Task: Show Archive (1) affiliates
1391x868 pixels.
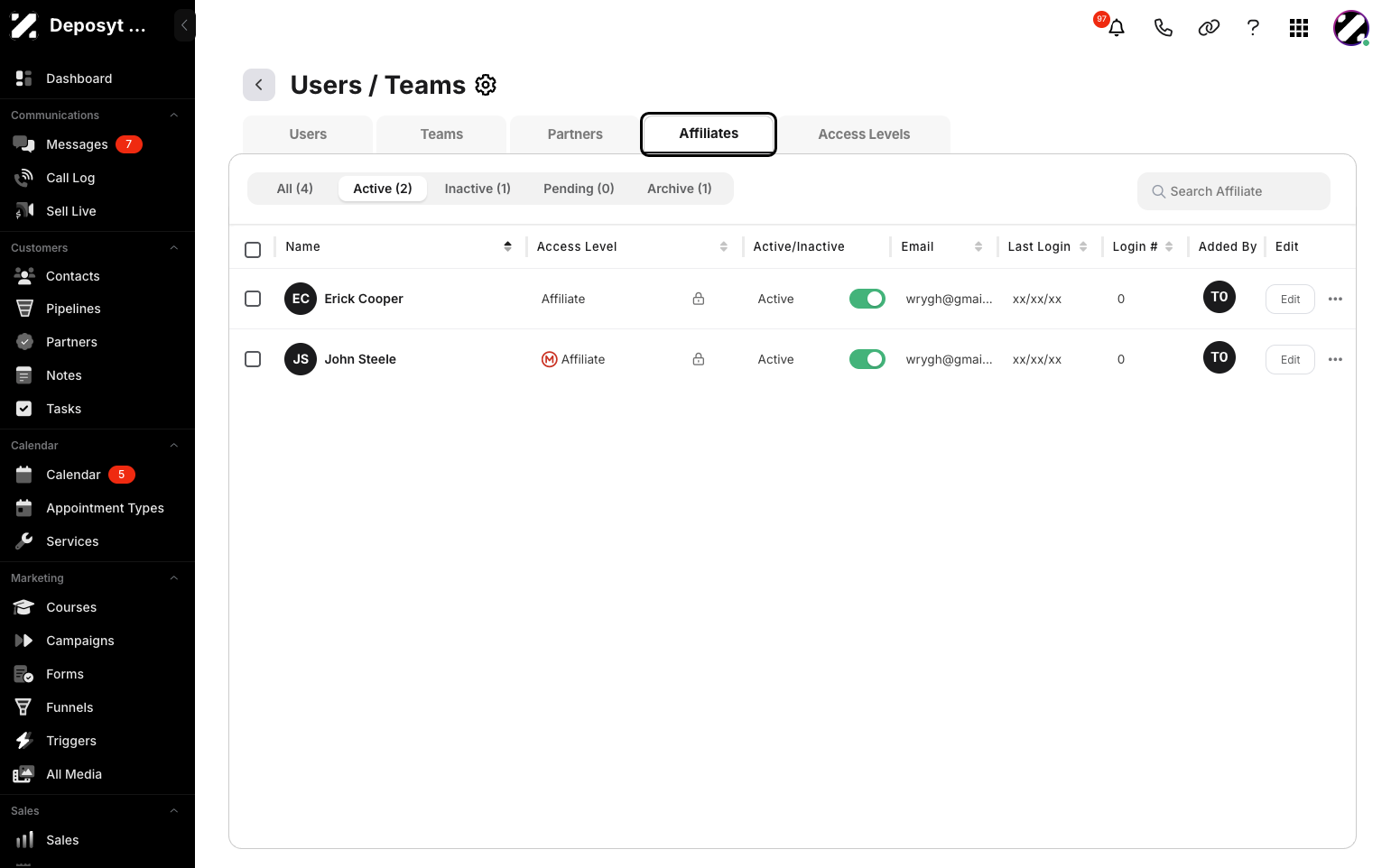Action: coord(680,189)
